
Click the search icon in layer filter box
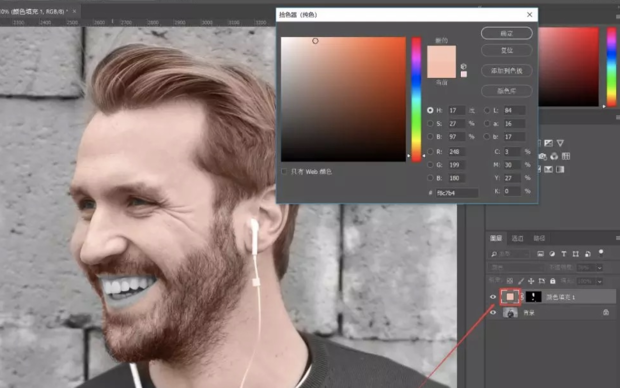pos(493,254)
